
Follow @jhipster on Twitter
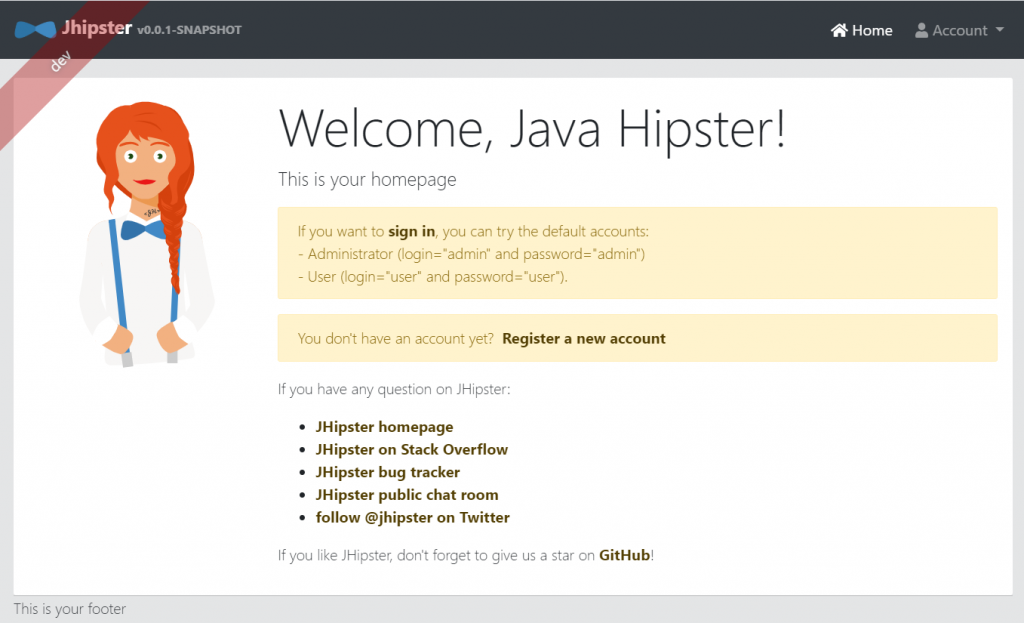[413, 517]
